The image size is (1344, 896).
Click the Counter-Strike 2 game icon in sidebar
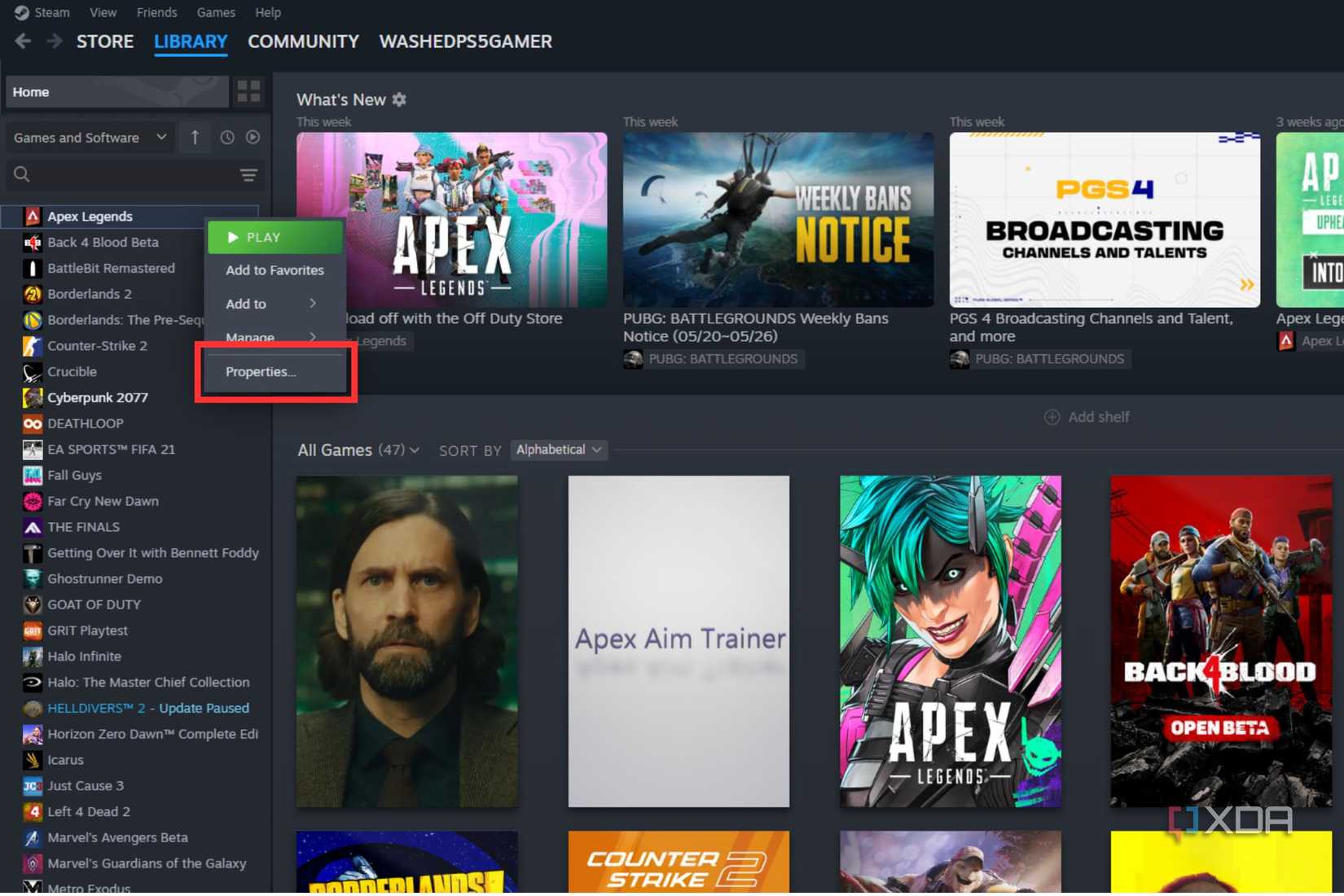point(33,346)
